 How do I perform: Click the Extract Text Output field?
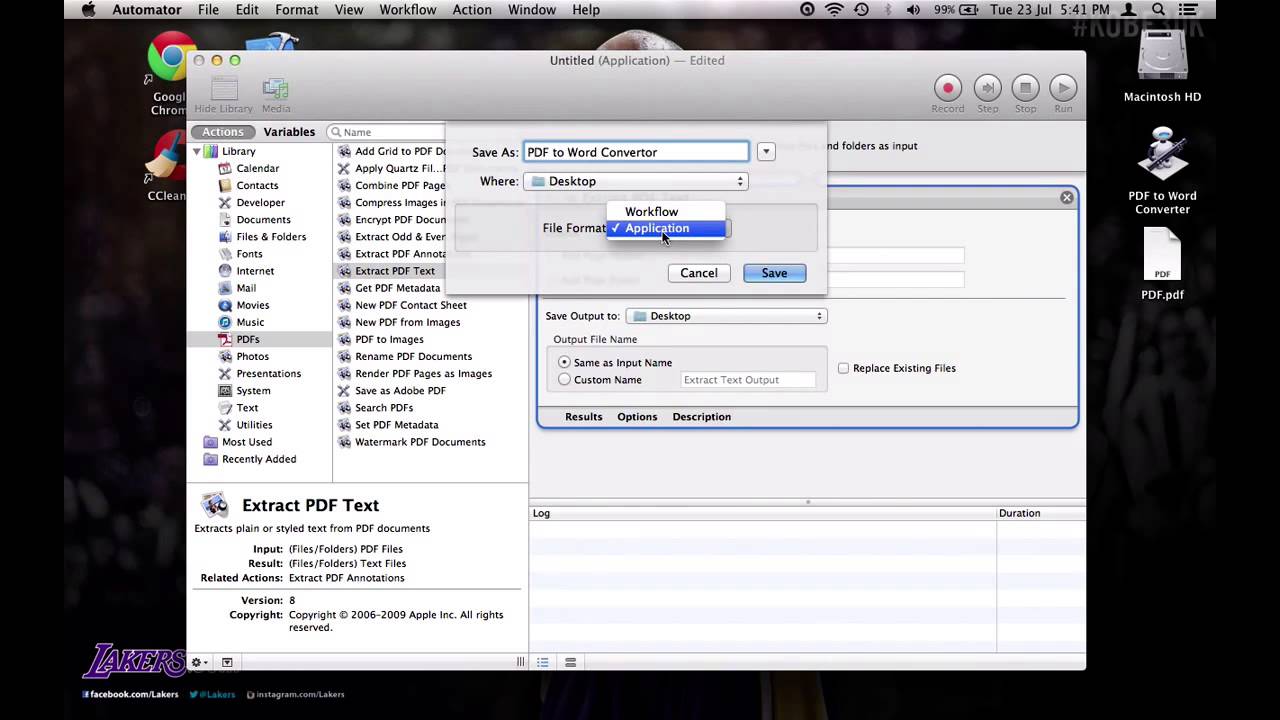tap(748, 380)
